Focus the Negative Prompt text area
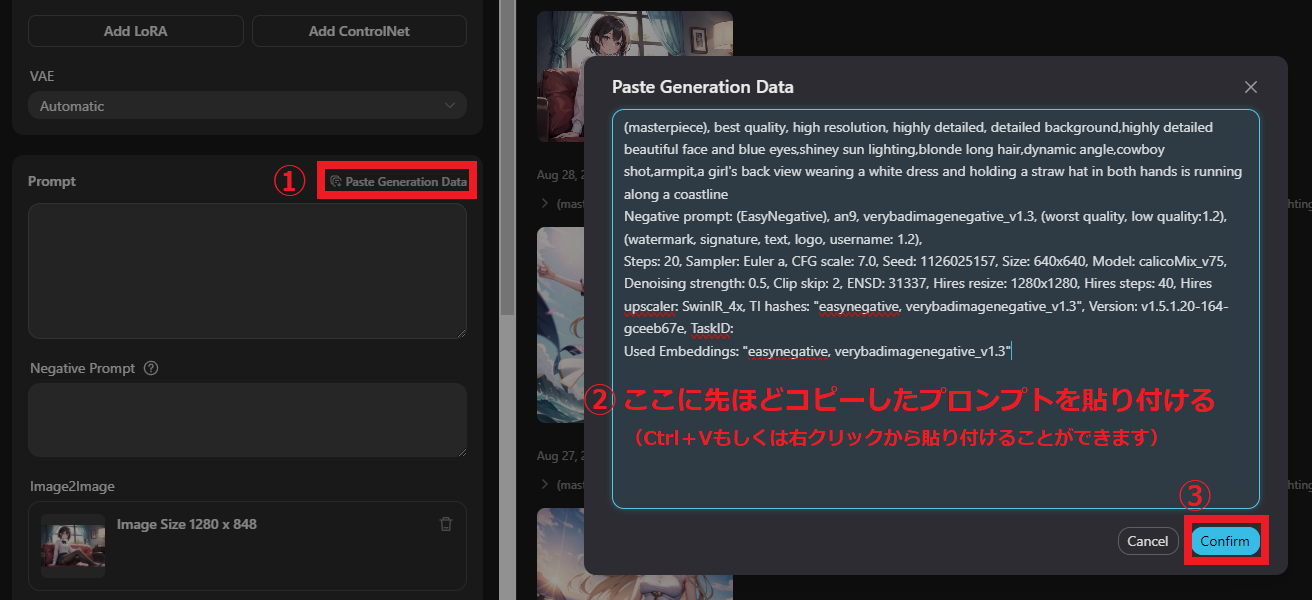This screenshot has height=600, width=1312. pos(247,420)
